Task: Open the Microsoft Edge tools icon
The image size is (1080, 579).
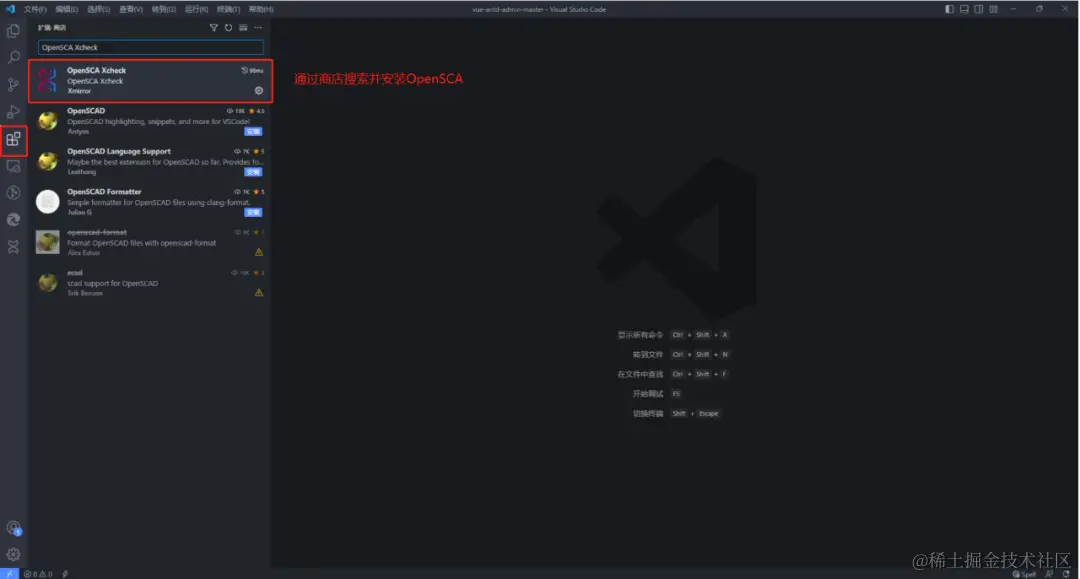Action: (13, 220)
